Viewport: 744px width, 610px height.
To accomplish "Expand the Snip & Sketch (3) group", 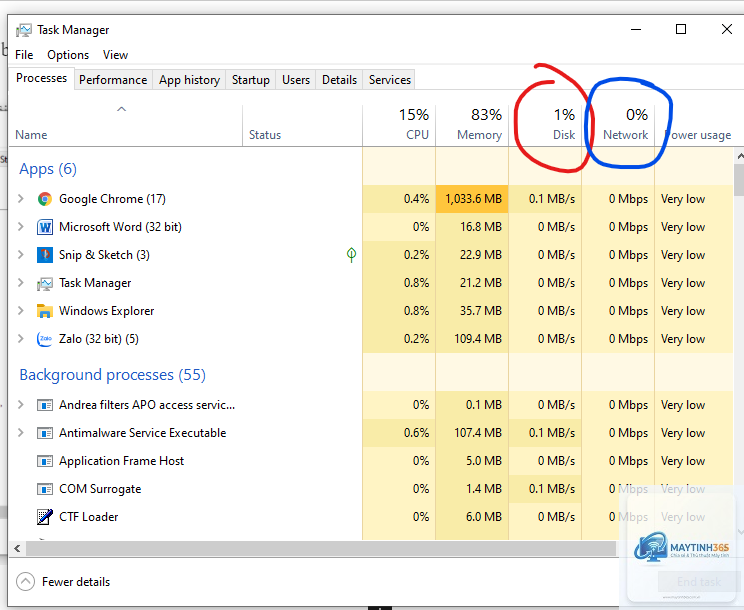I will click(x=20, y=255).
